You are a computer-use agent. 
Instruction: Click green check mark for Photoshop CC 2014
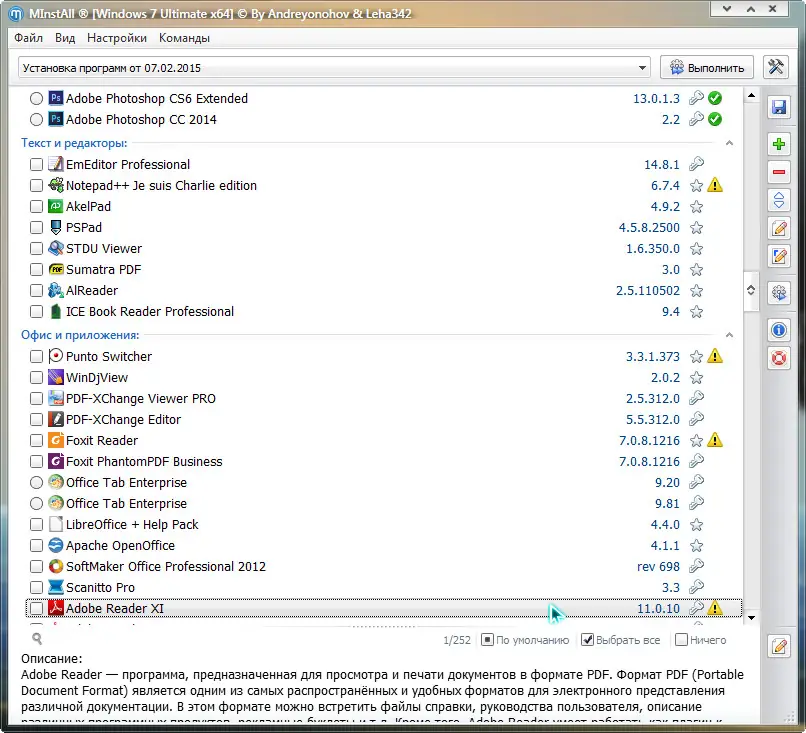click(x=715, y=119)
